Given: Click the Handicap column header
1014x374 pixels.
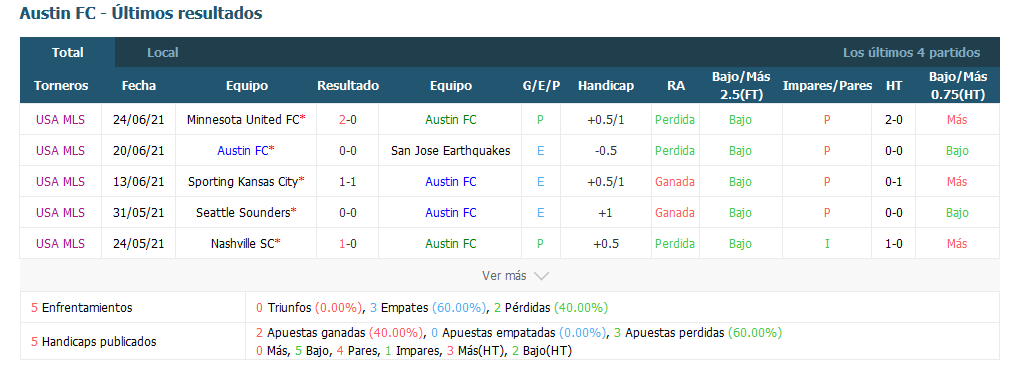Looking at the screenshot, I should (606, 86).
